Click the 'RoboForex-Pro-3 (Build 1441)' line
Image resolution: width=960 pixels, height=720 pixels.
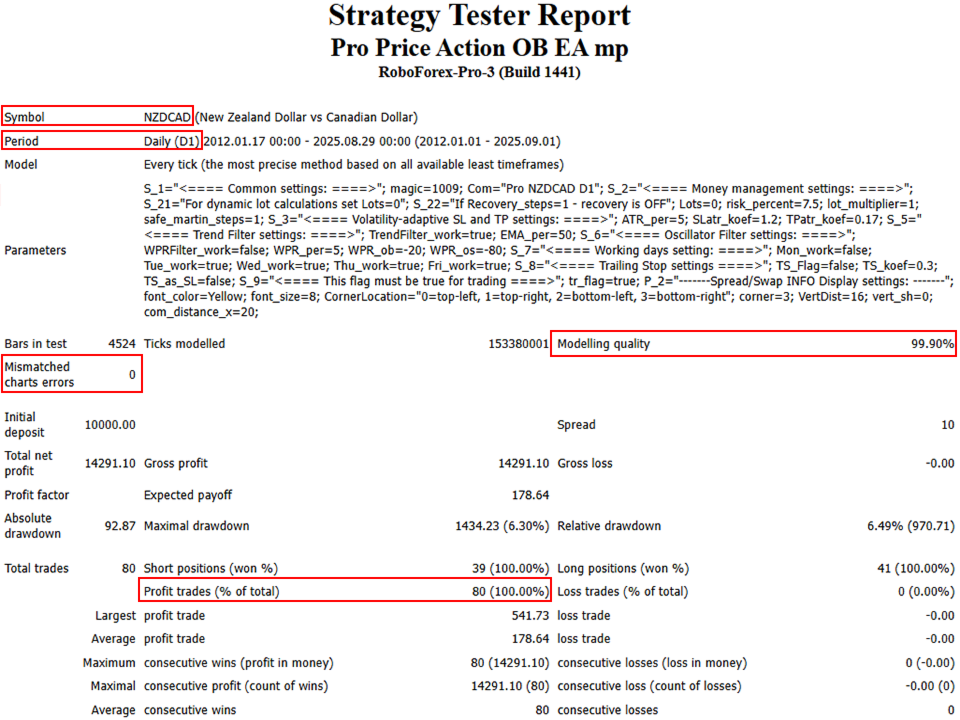[479, 72]
